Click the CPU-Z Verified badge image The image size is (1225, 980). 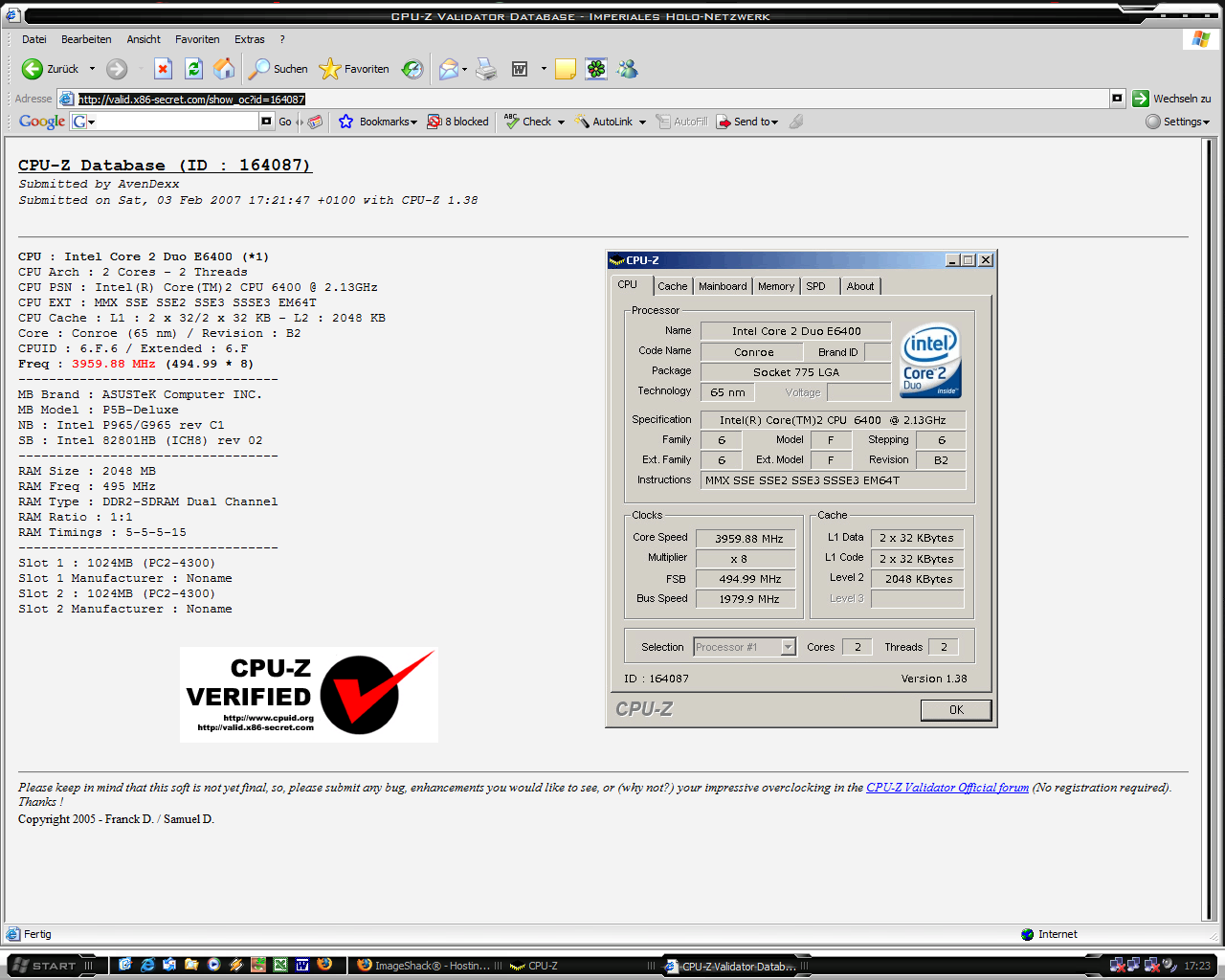(x=309, y=695)
